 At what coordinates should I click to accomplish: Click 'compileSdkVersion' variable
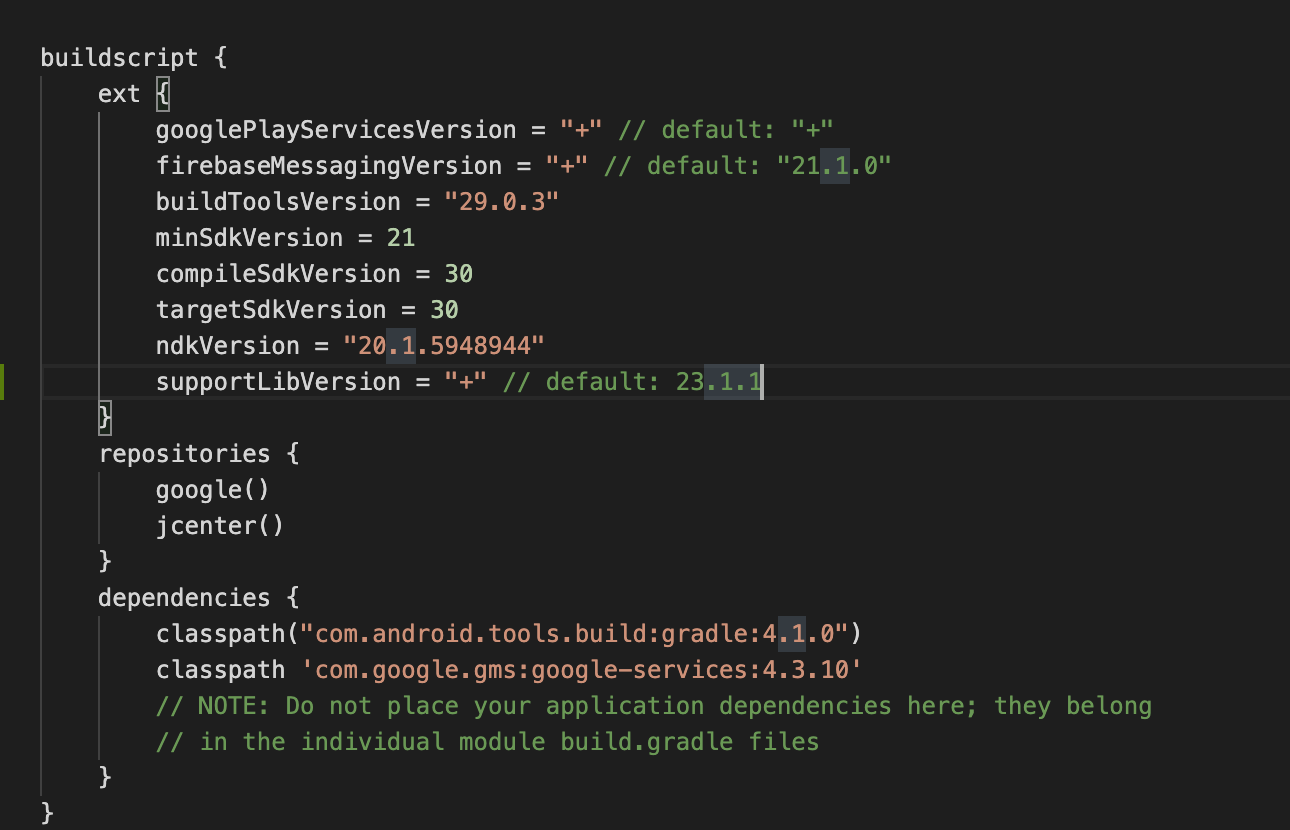(278, 273)
